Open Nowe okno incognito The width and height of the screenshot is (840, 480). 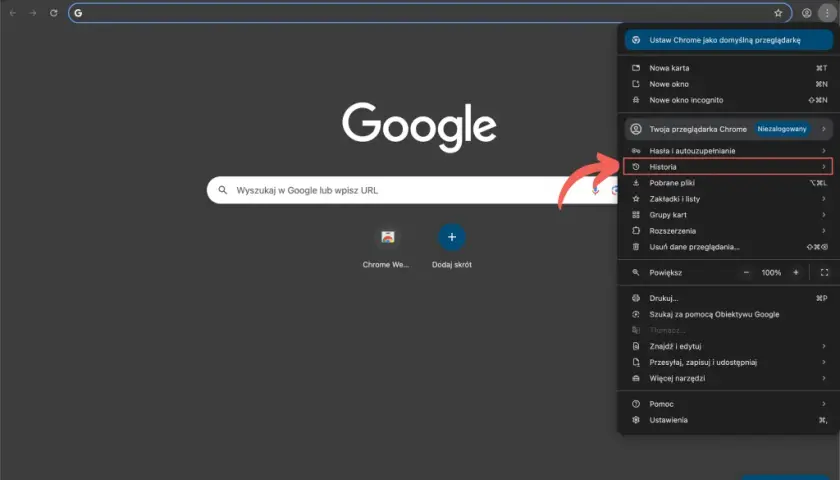pyautogui.click(x=729, y=100)
